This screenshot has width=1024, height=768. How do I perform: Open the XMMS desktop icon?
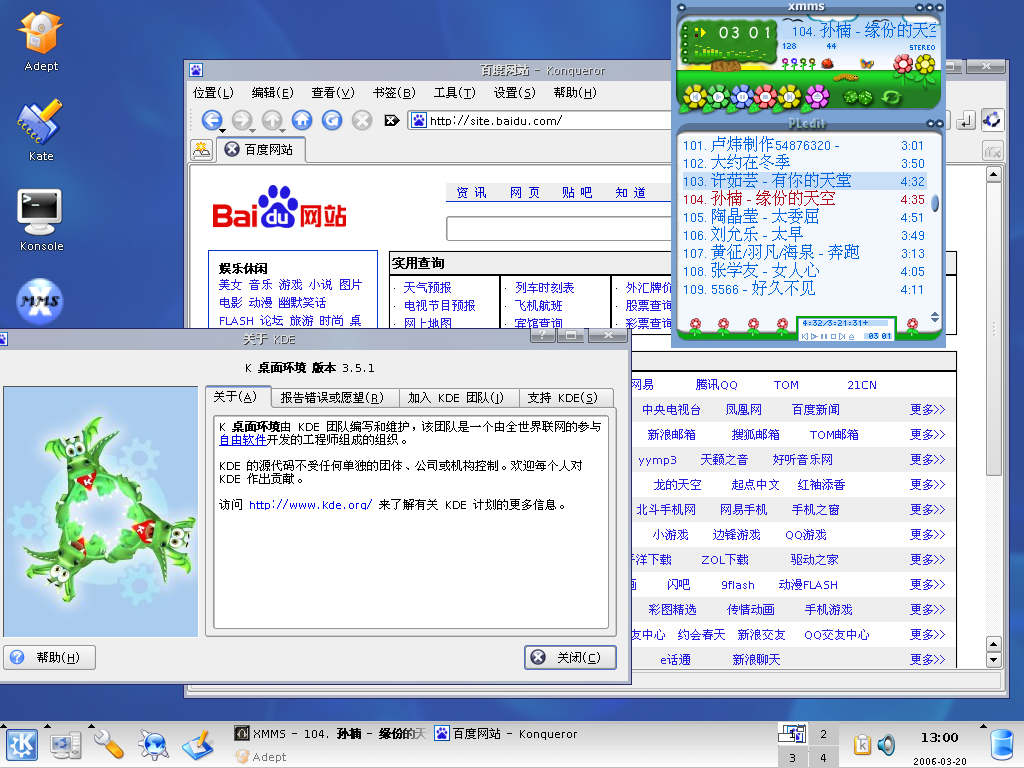[40, 300]
